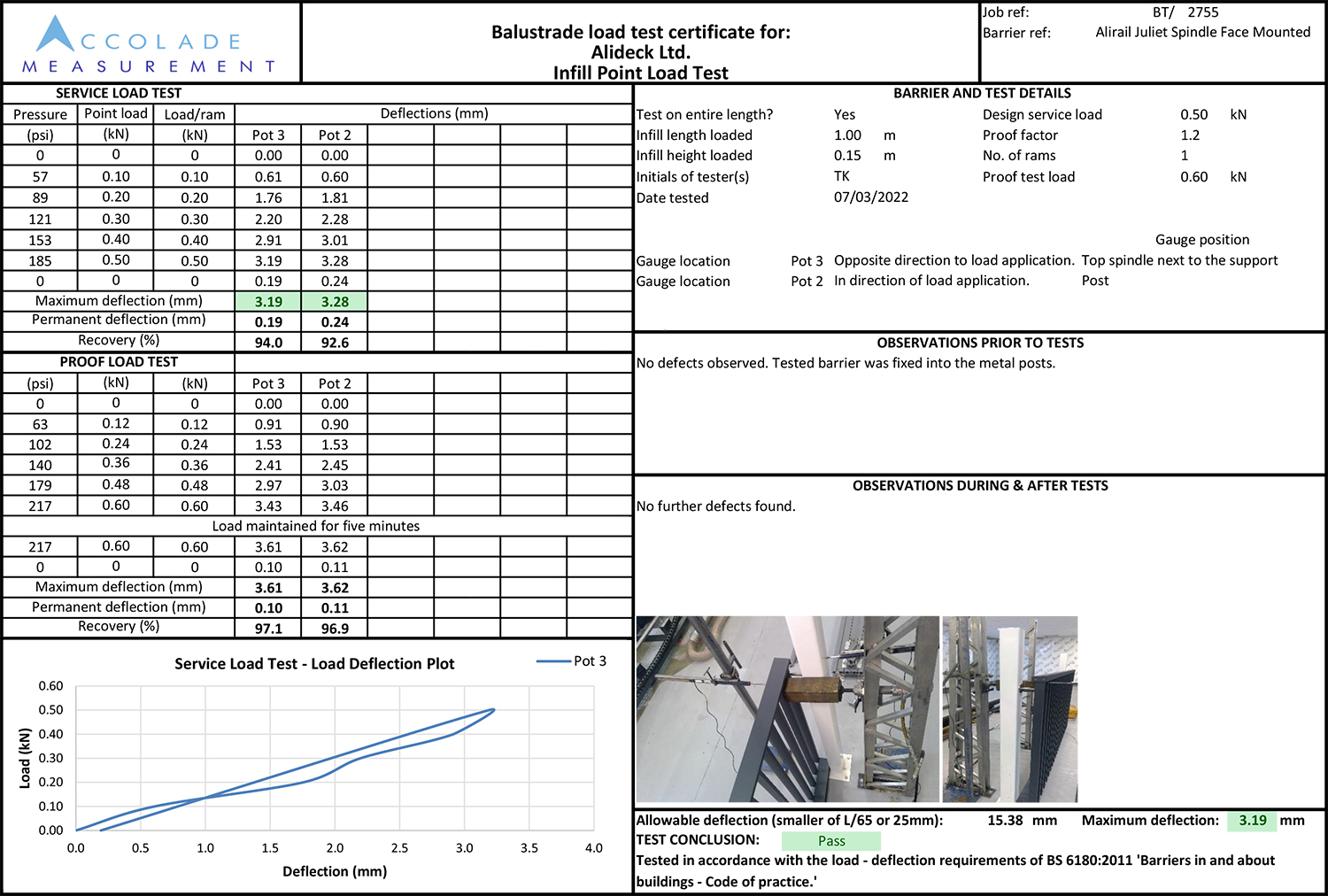
Task: Click the 'BARRIER AND TEST DETAILS' header
Action: pos(982,93)
